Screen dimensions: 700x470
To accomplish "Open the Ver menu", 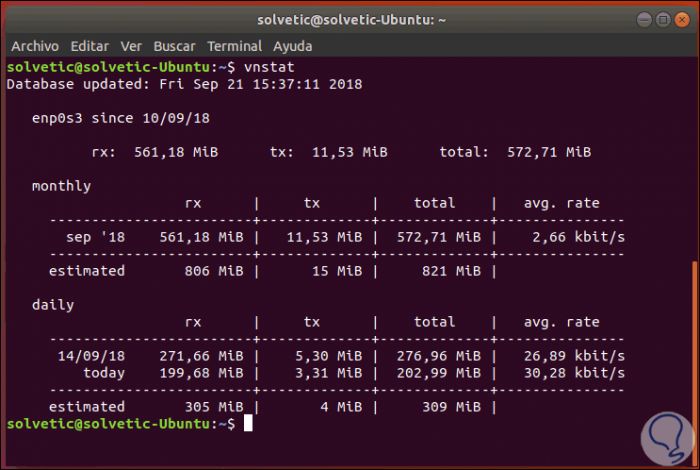I will point(131,46).
